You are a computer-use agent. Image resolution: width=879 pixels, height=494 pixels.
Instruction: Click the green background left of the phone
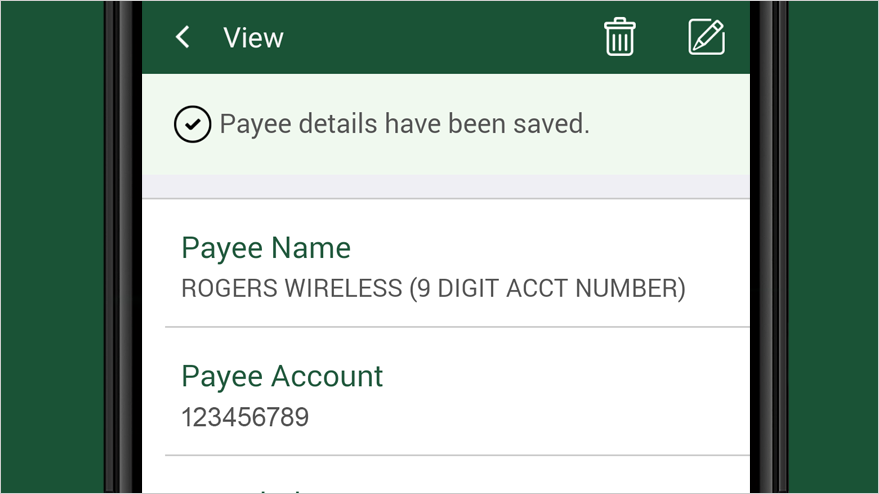pos(52,247)
